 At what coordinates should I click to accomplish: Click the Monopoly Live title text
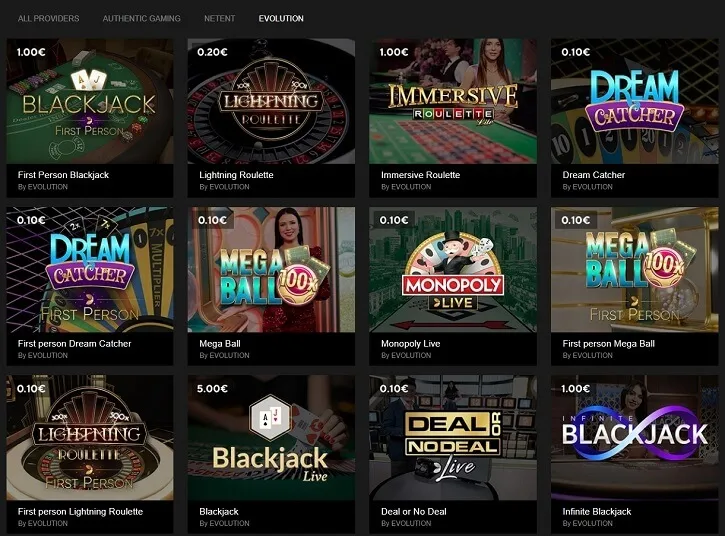point(411,344)
